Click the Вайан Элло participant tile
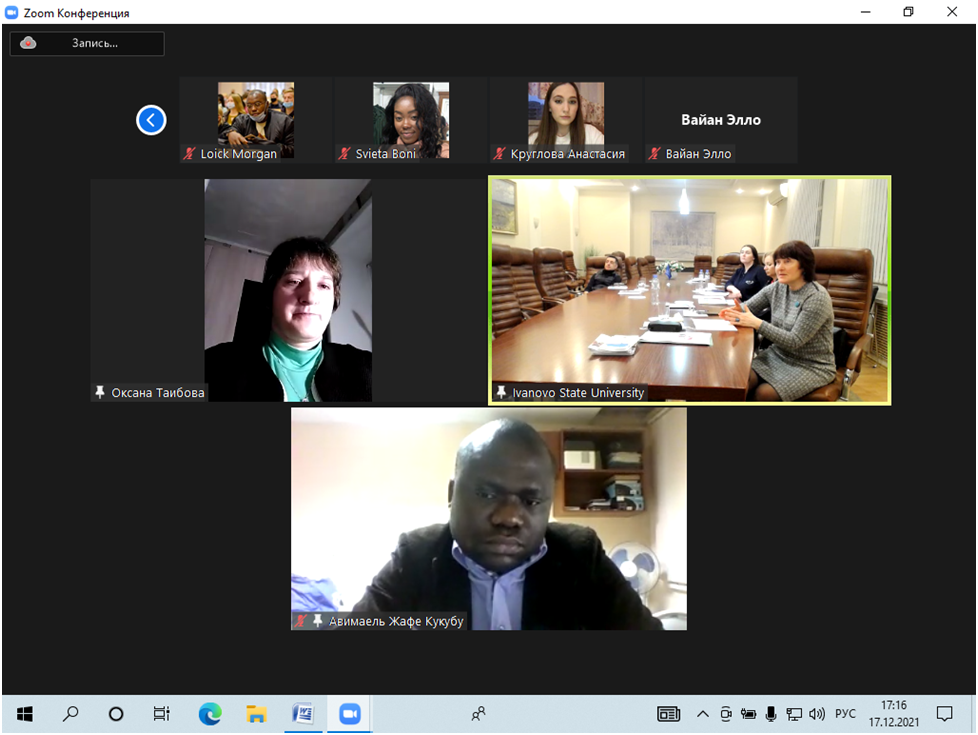Viewport: 978px width, 735px height. (x=720, y=120)
